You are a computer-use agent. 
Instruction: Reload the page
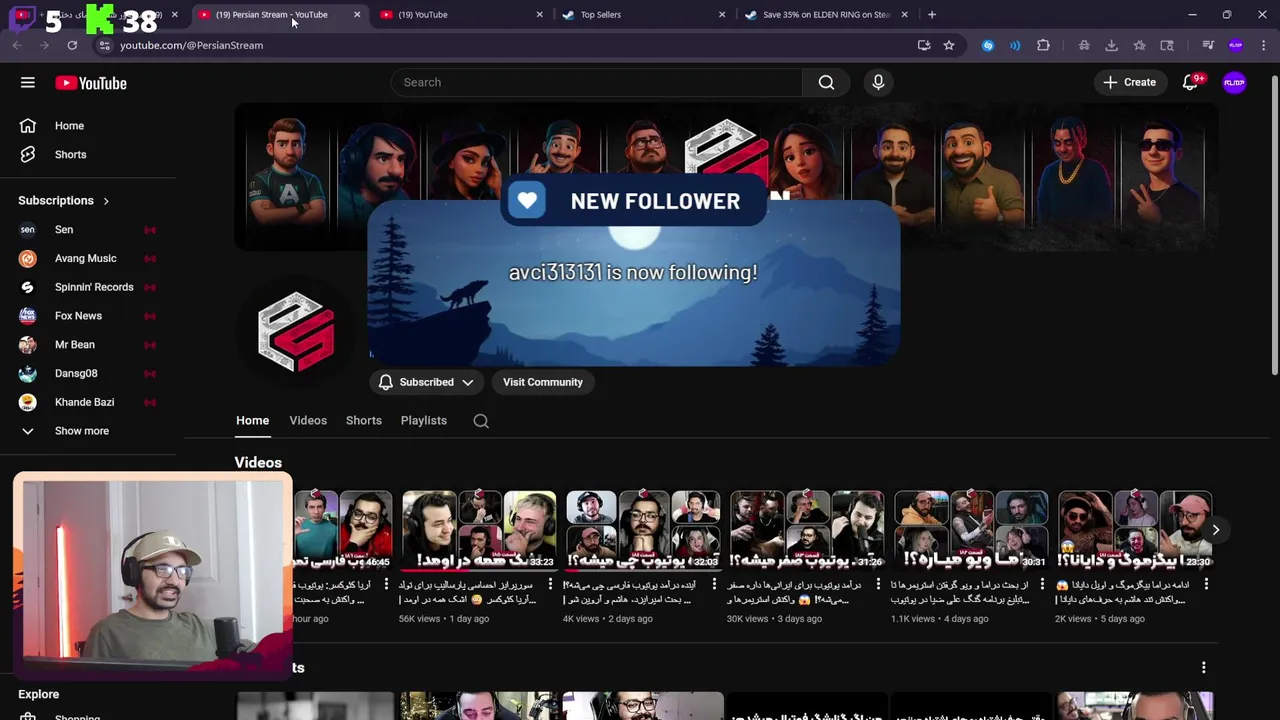tap(72, 45)
